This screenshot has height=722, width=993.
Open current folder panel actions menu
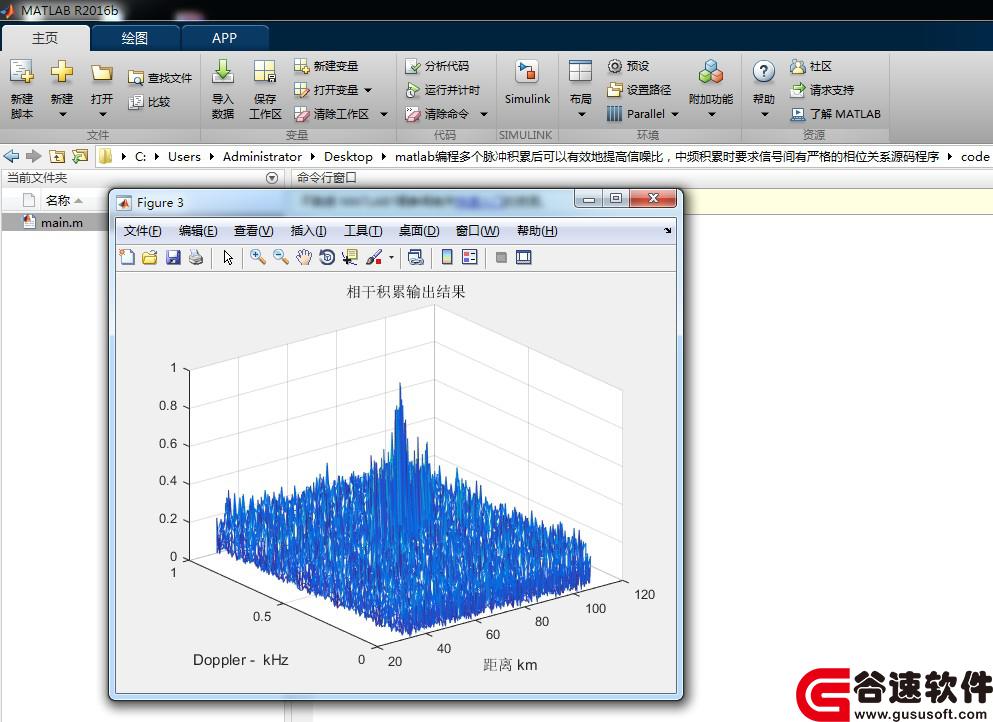pos(272,178)
